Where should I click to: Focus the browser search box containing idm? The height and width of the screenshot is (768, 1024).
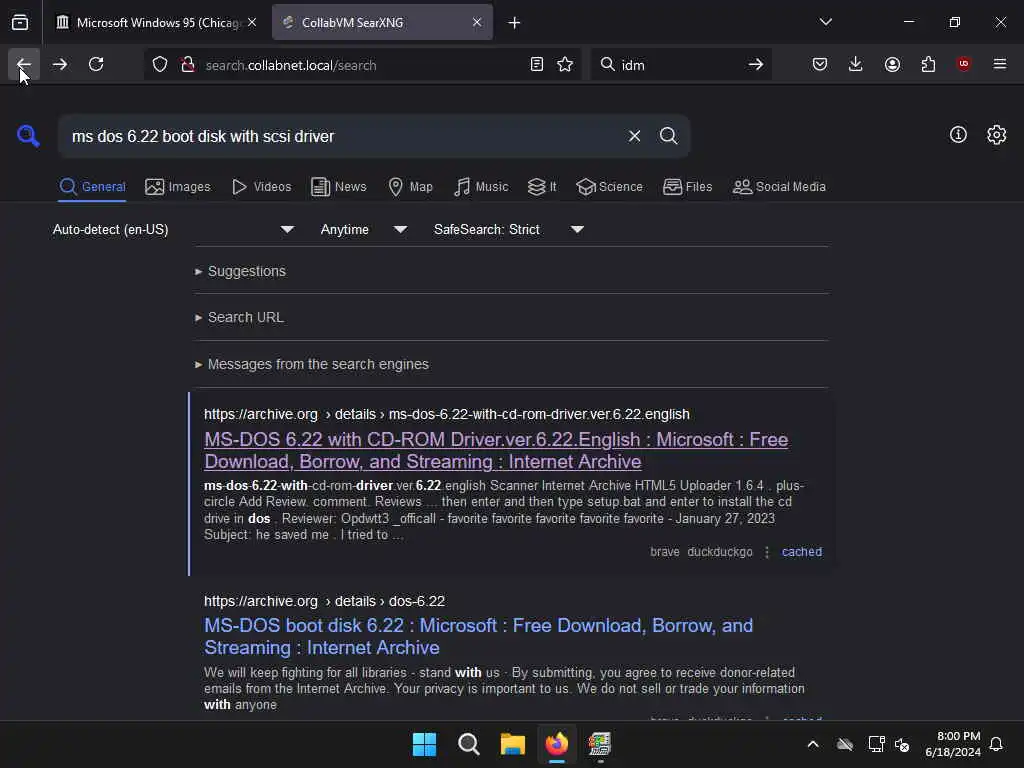pos(679,65)
